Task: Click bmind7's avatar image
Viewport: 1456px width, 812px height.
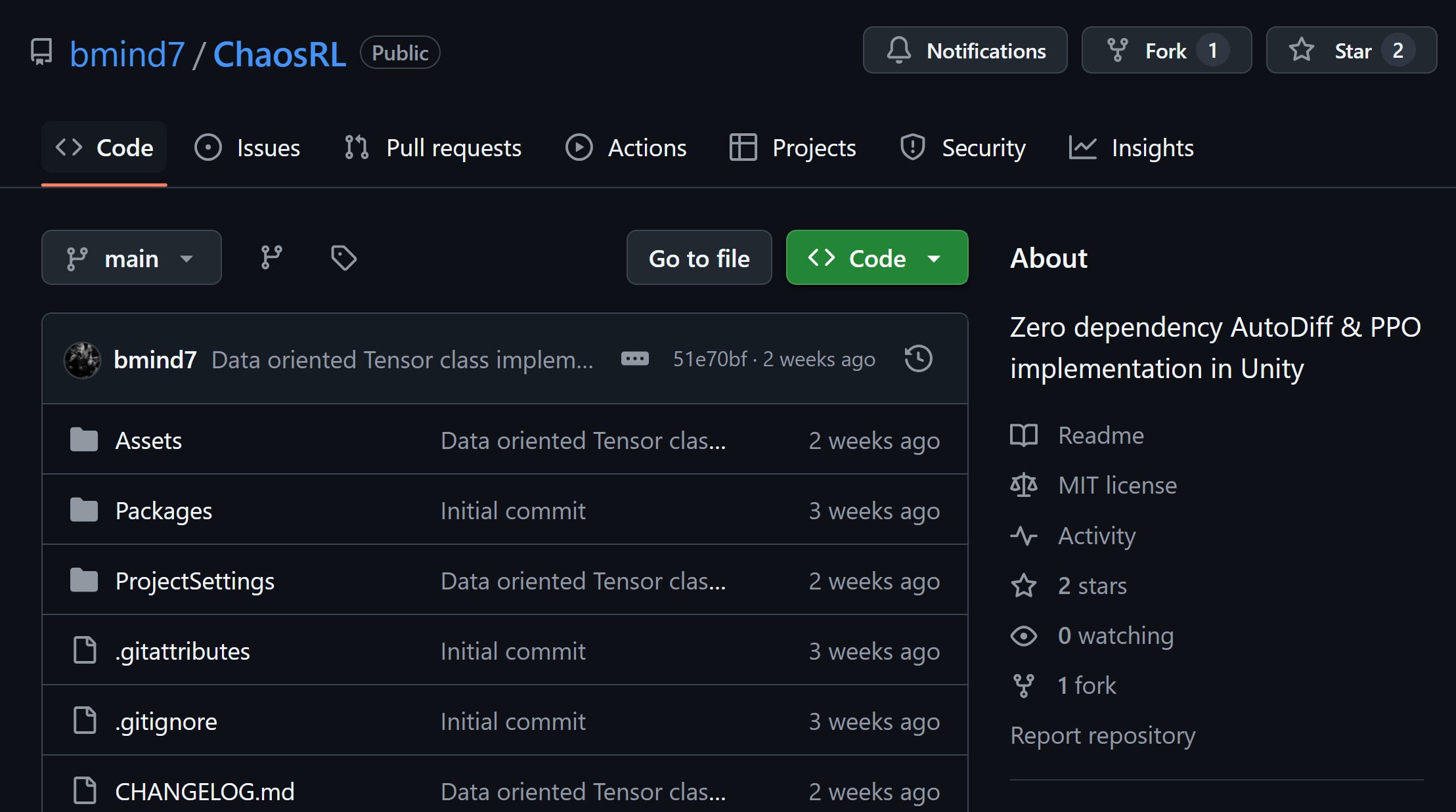Action: coord(82,360)
